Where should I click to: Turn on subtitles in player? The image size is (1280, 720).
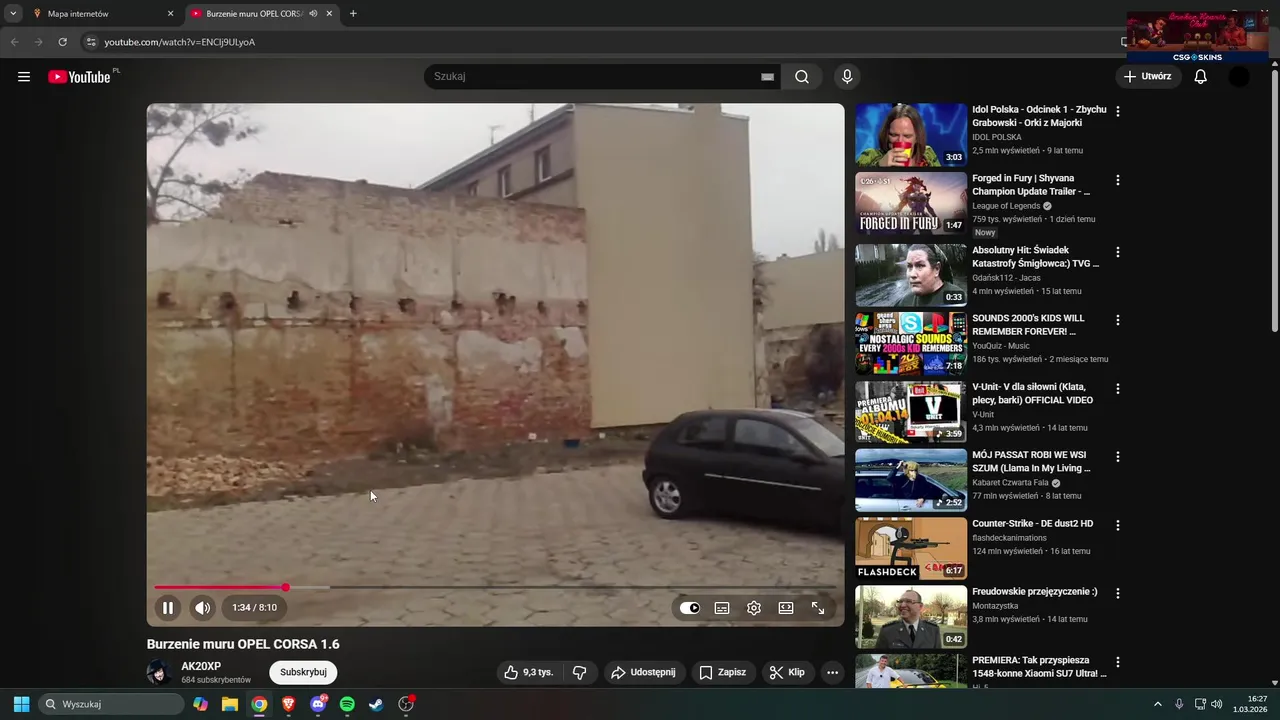tap(722, 608)
